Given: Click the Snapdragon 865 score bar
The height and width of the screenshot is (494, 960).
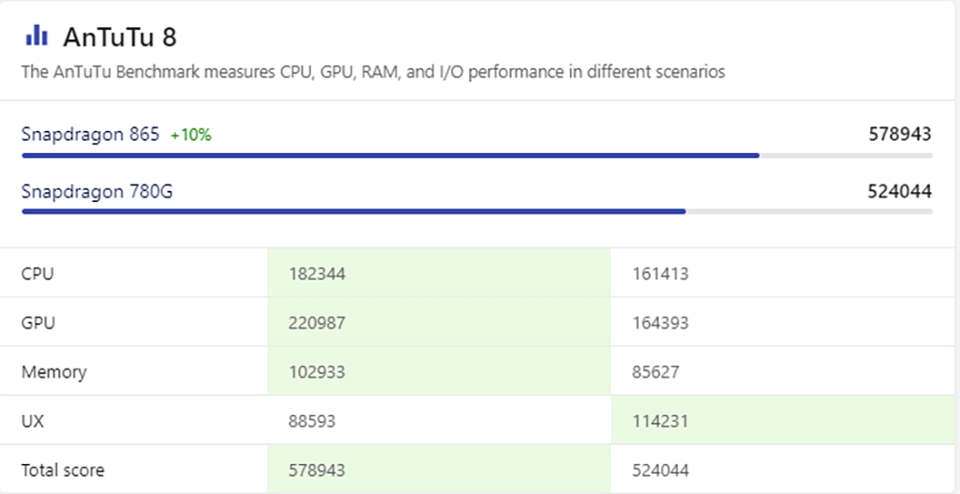Looking at the screenshot, I should pos(477,155).
